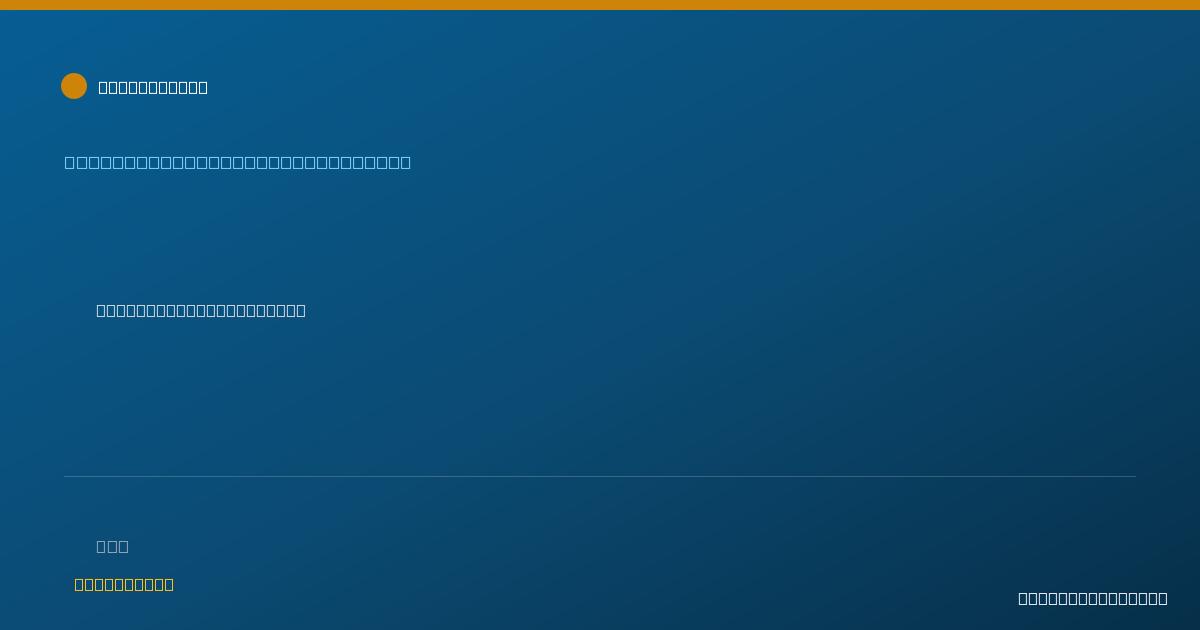Click the light blue headline text line
Screen dimensions: 1200x630
238,162
